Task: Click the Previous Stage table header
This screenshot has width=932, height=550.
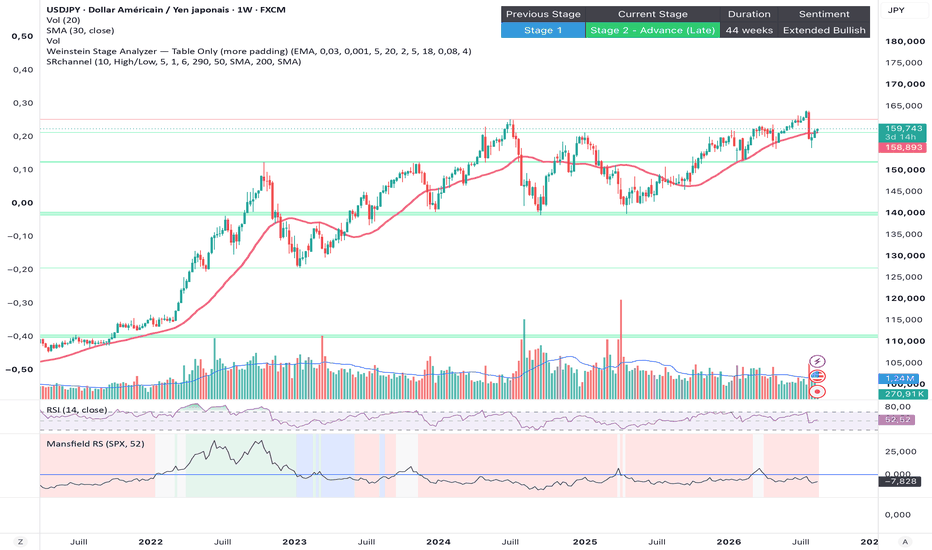Action: (543, 14)
